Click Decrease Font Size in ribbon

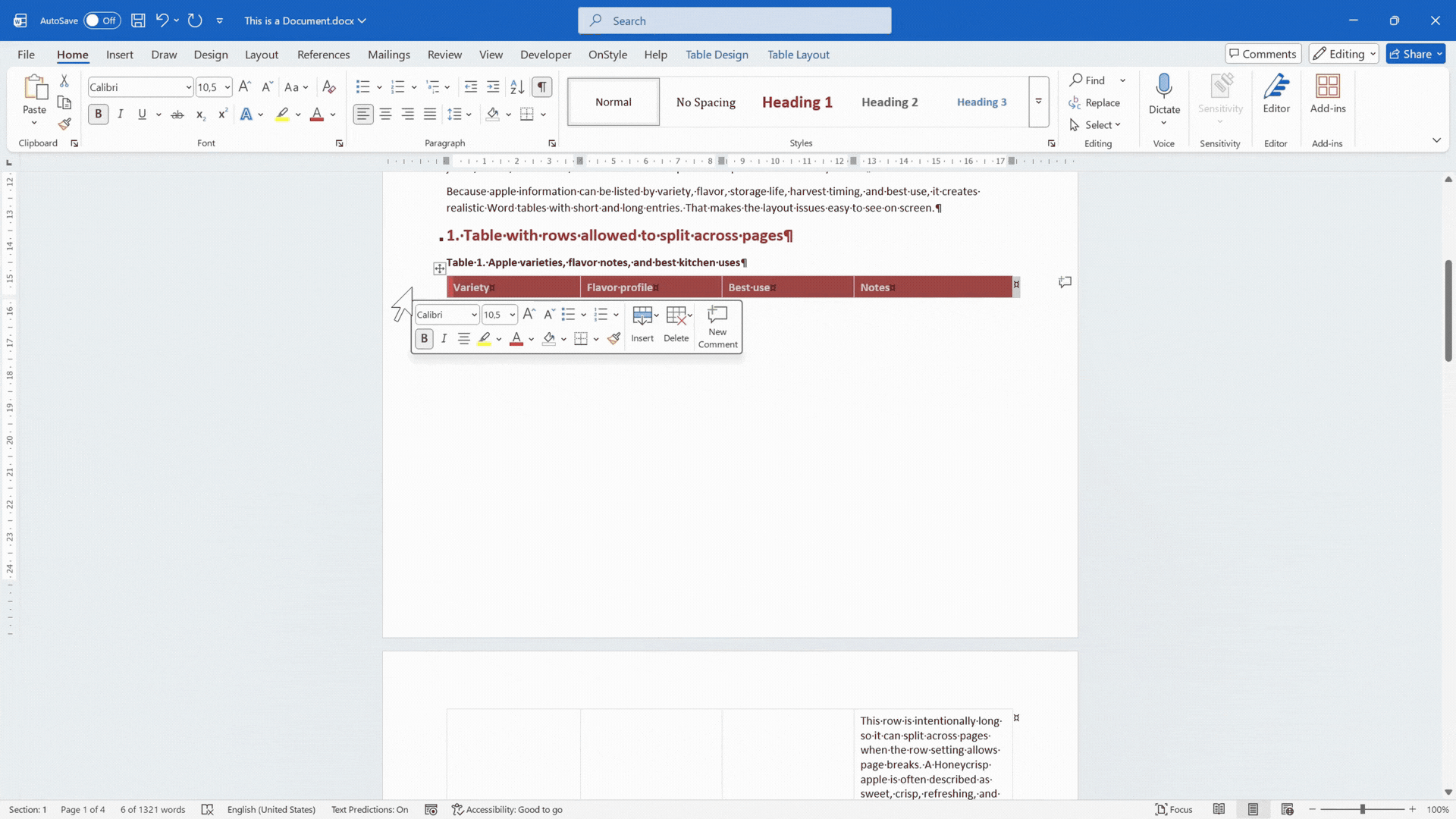point(267,87)
